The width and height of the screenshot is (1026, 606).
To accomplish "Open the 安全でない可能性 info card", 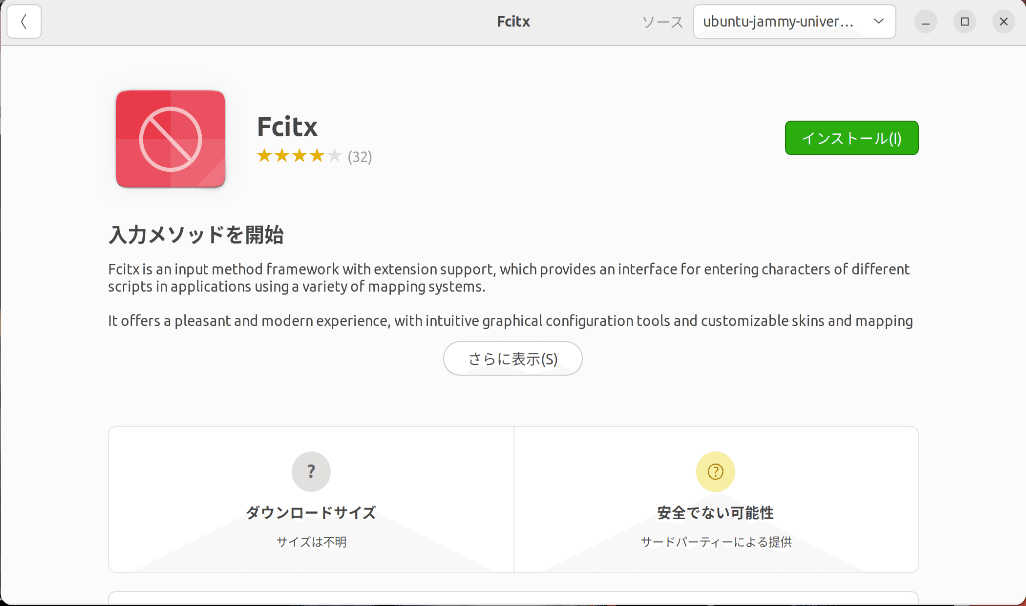I will [x=716, y=499].
